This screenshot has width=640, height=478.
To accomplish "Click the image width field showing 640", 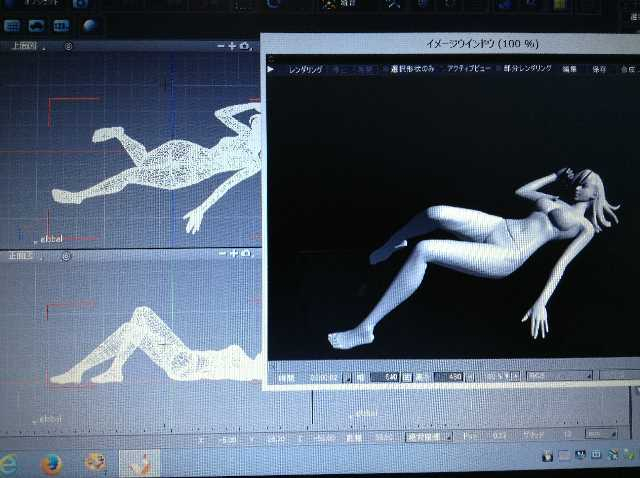I will point(385,377).
